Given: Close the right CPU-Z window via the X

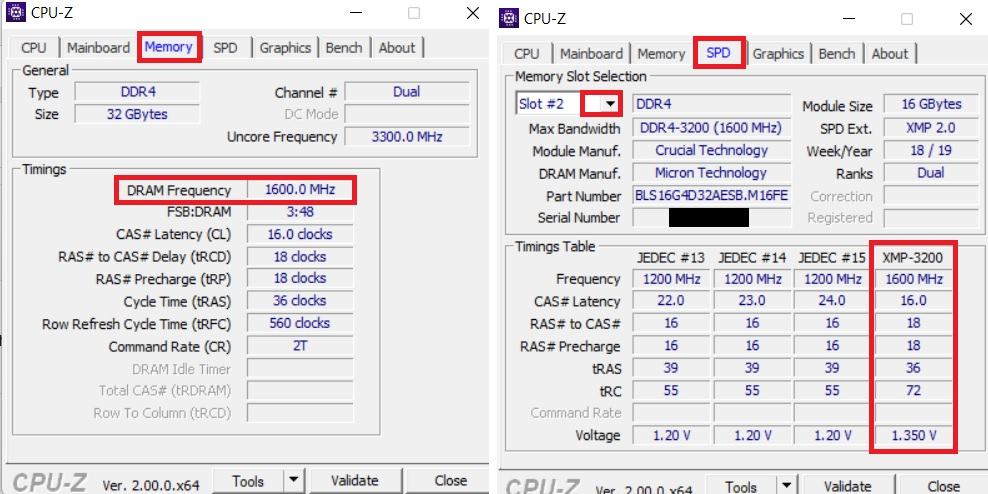Looking at the screenshot, I should 965,19.
